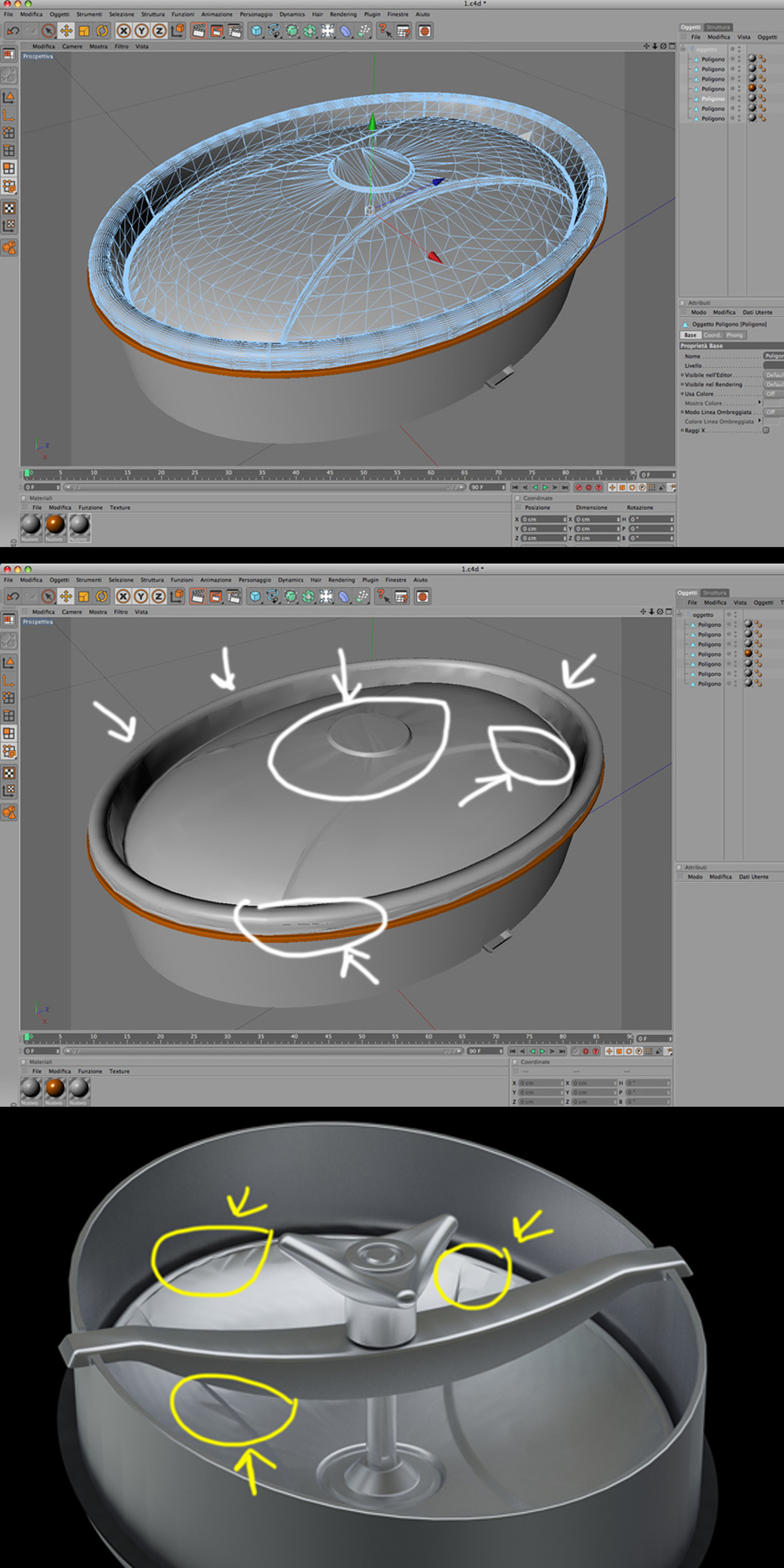Screen dimensions: 784x1568
Task: Toggle Y axis lock in upper window
Action: [141, 31]
